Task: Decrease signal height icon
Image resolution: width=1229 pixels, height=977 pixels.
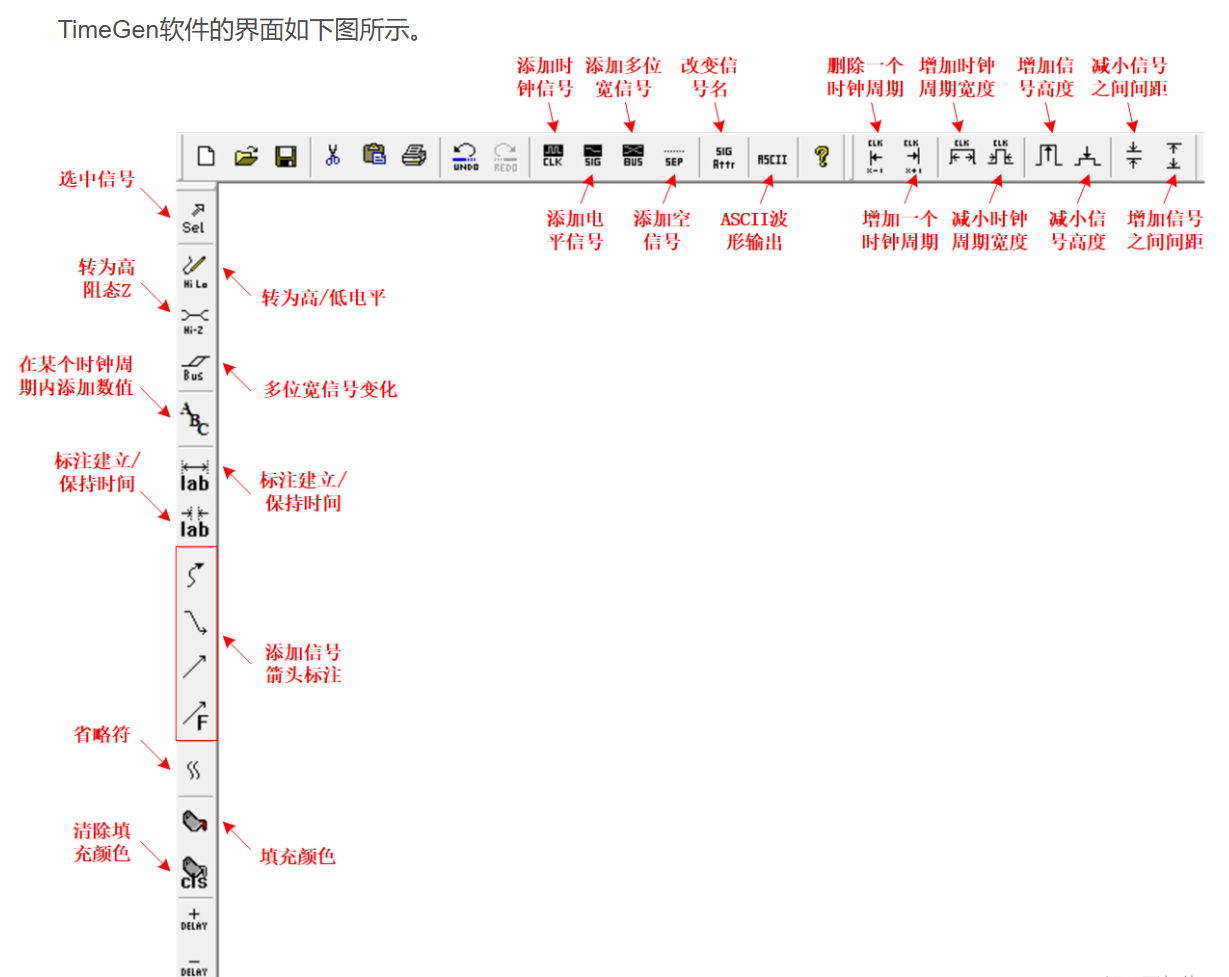Action: pyautogui.click(x=1087, y=156)
